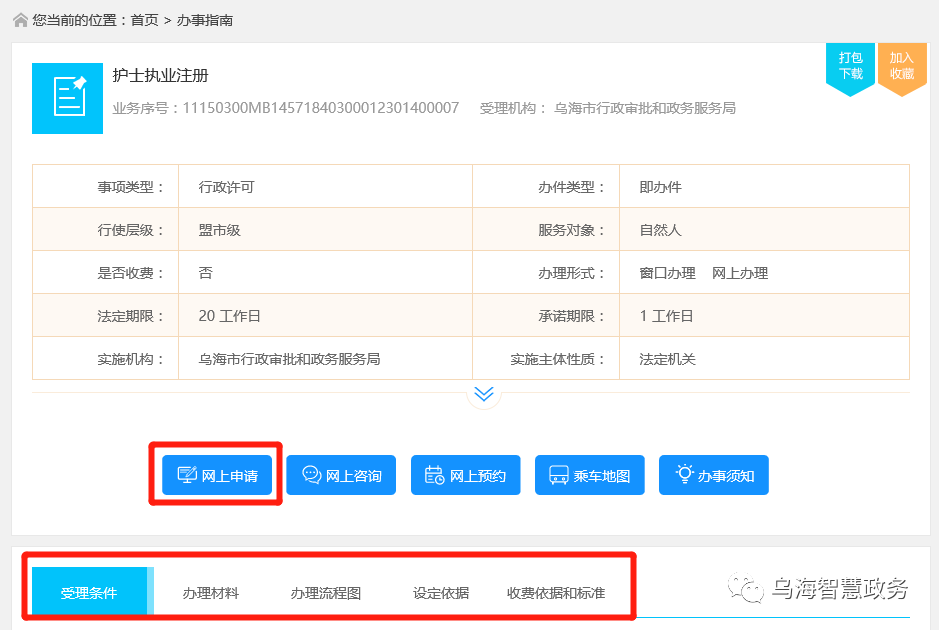Expand details using the double-chevron arrow
This screenshot has width=939, height=630.
coord(484,394)
